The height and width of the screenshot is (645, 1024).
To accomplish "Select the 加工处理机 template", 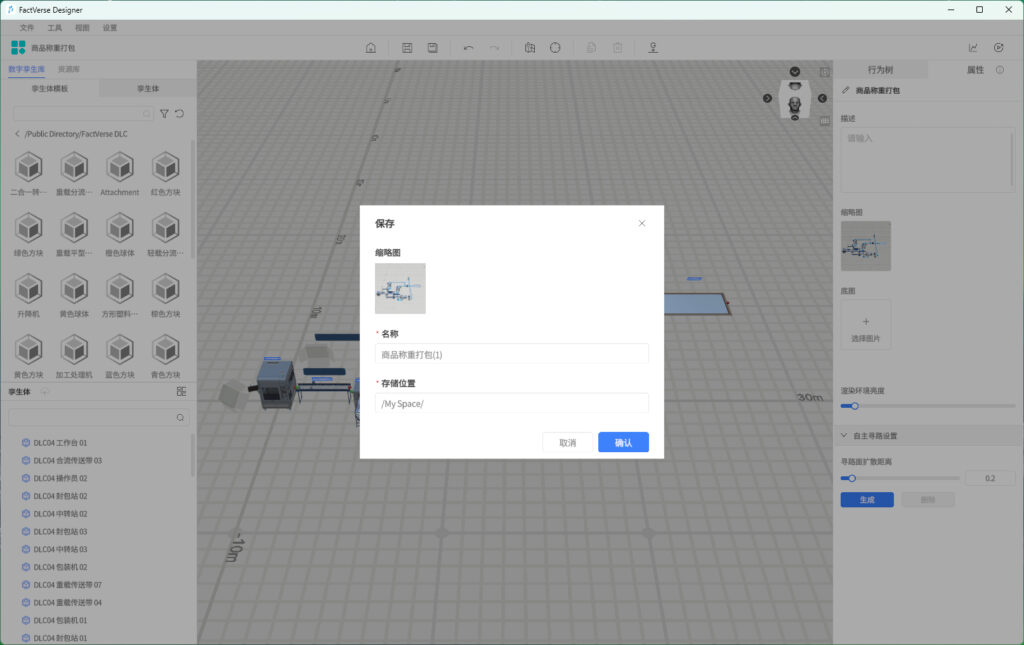I will click(74, 356).
